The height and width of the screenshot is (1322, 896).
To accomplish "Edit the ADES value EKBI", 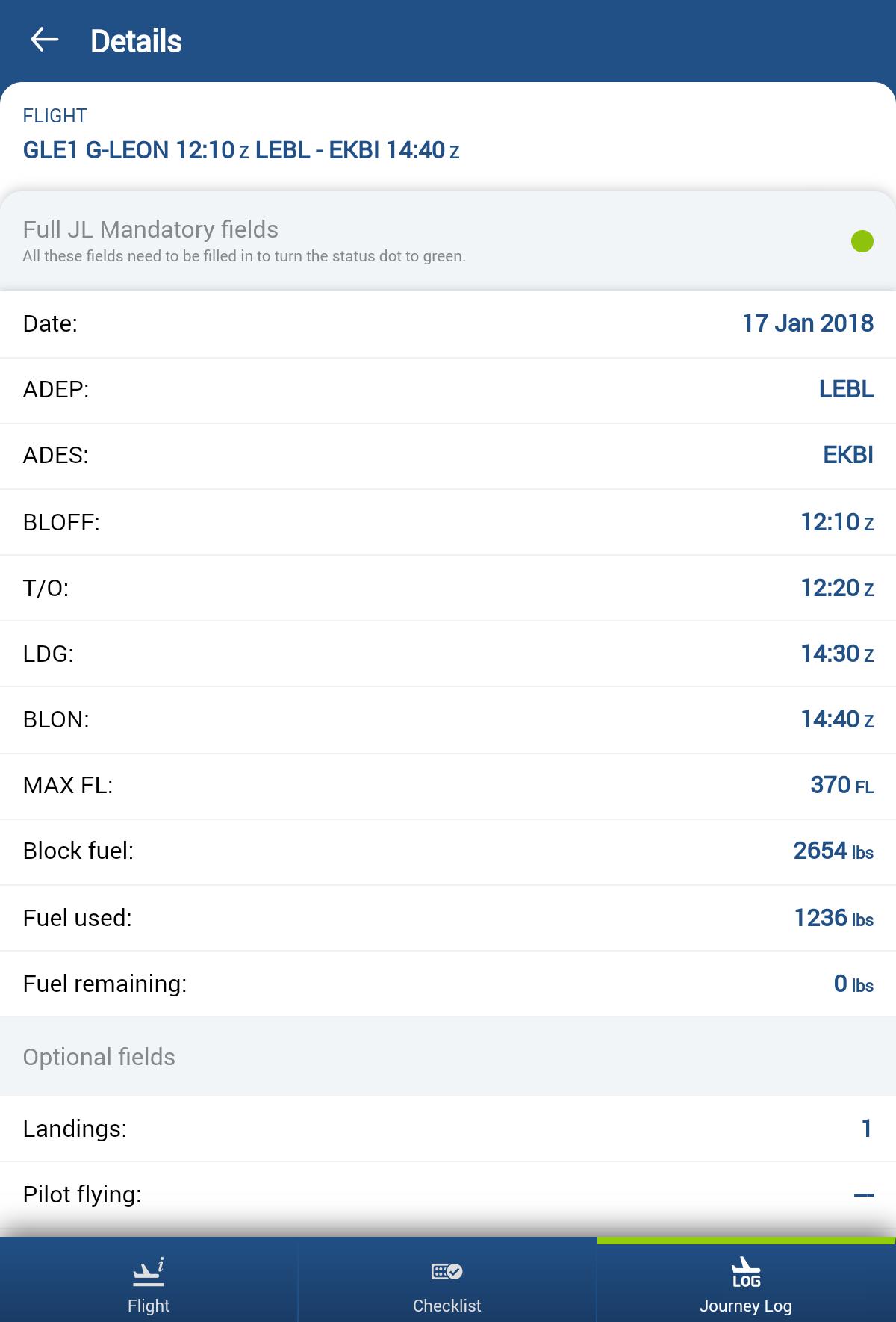I will [848, 455].
